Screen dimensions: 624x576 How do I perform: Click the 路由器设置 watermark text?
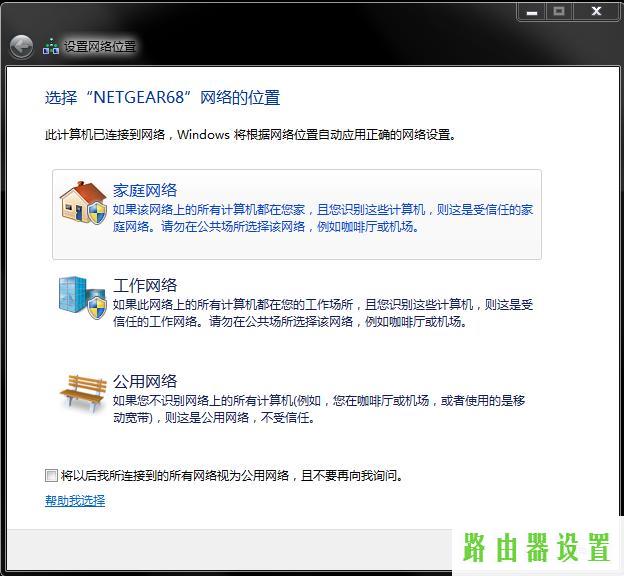tap(535, 548)
